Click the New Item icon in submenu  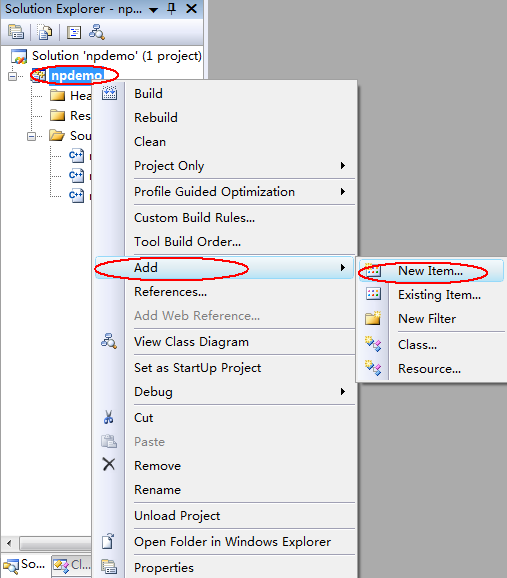pos(373,271)
